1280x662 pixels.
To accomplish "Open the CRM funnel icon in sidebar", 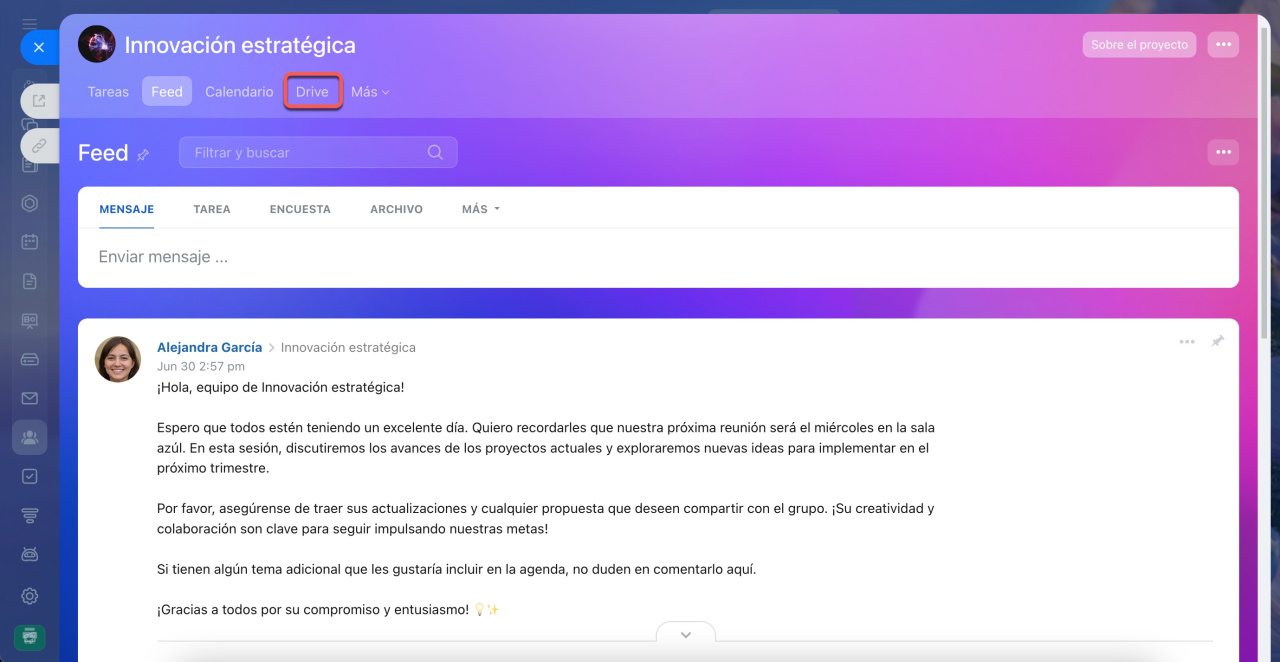I will (x=30, y=515).
